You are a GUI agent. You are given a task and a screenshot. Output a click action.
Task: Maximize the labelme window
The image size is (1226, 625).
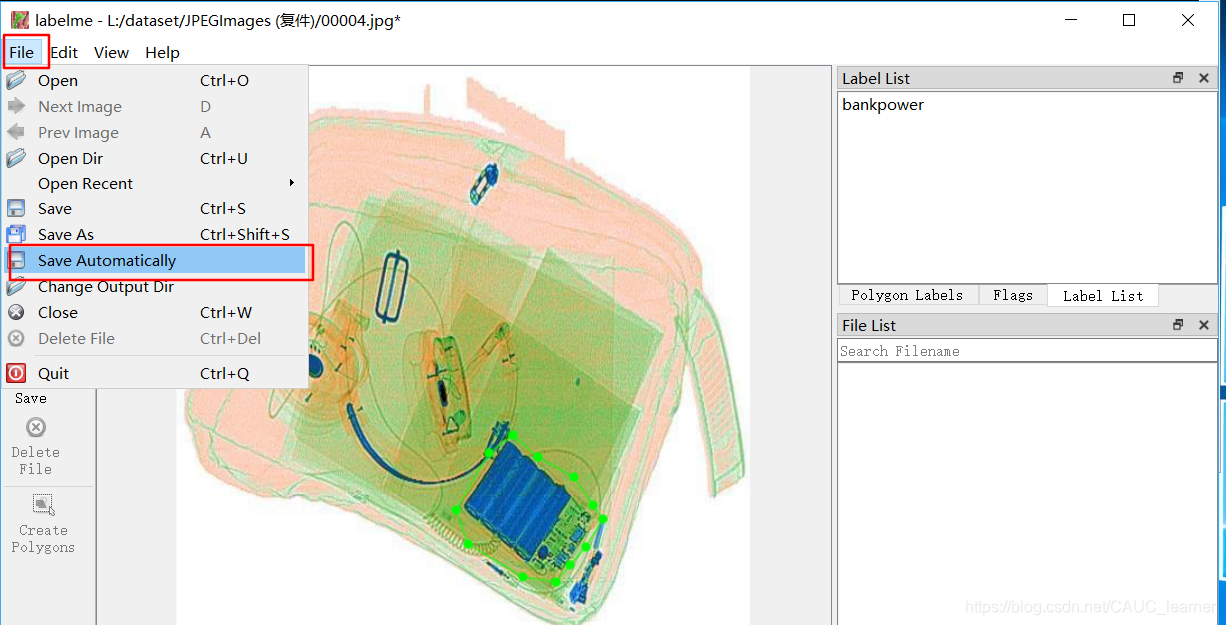1129,20
